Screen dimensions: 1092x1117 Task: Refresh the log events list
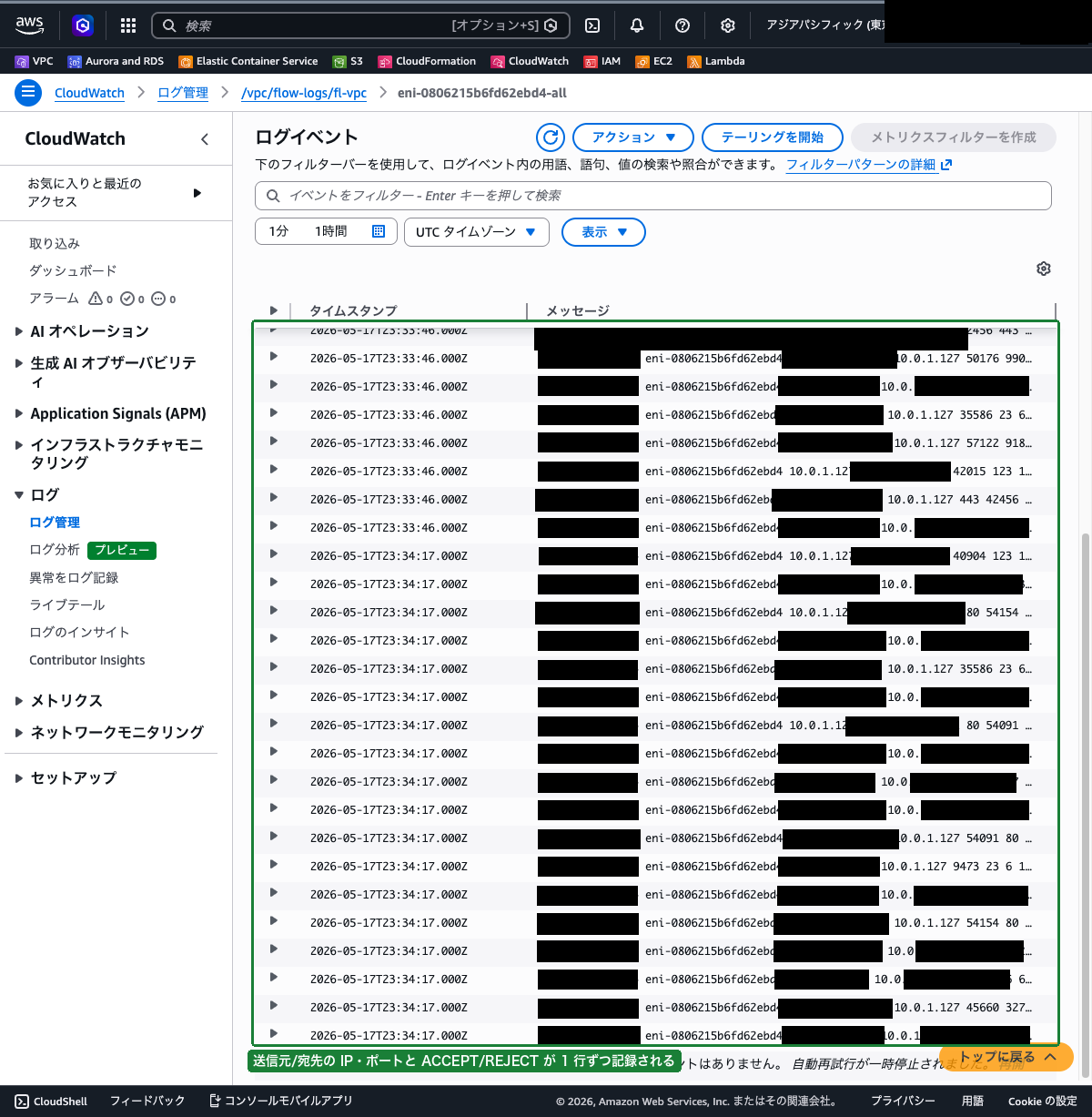[x=551, y=137]
